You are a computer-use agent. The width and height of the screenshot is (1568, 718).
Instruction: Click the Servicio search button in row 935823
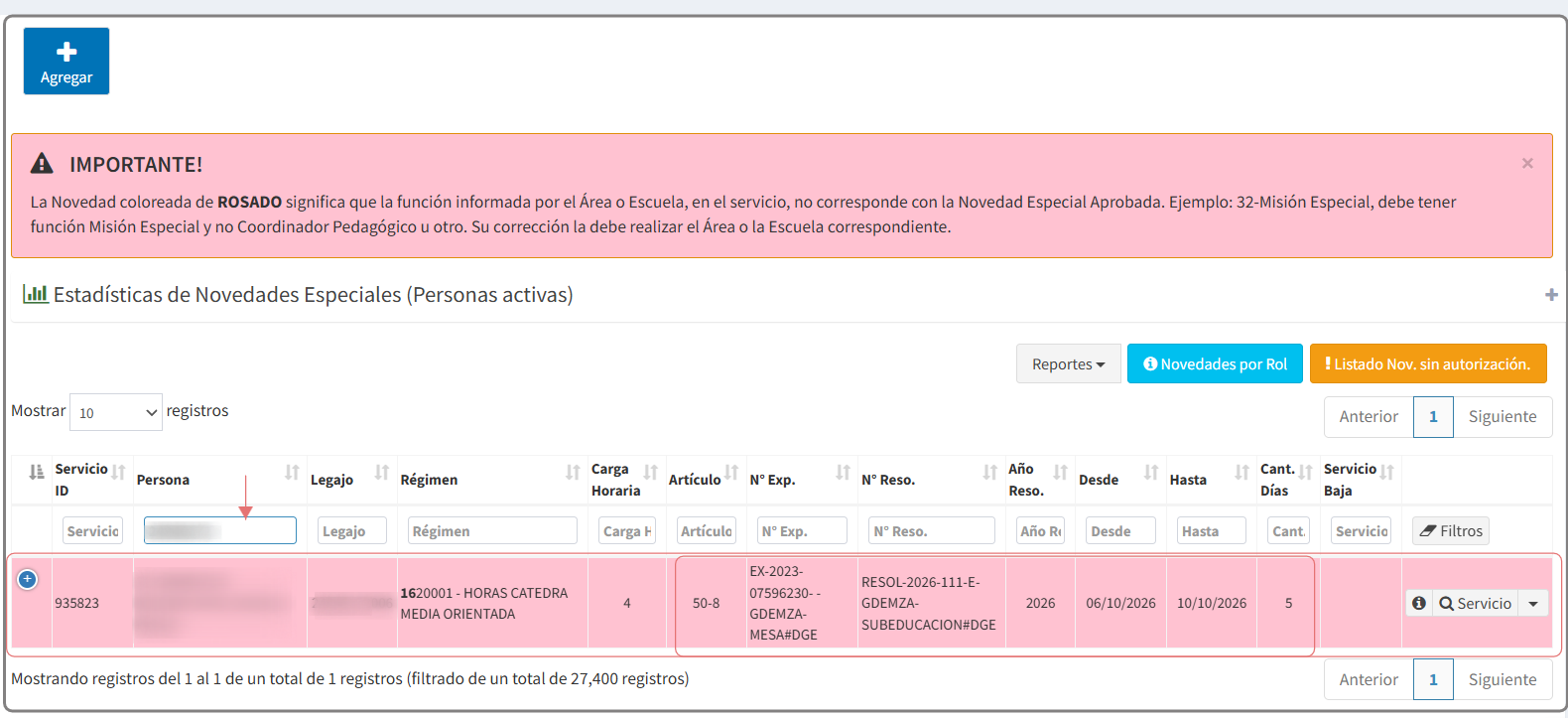pyautogui.click(x=1475, y=603)
